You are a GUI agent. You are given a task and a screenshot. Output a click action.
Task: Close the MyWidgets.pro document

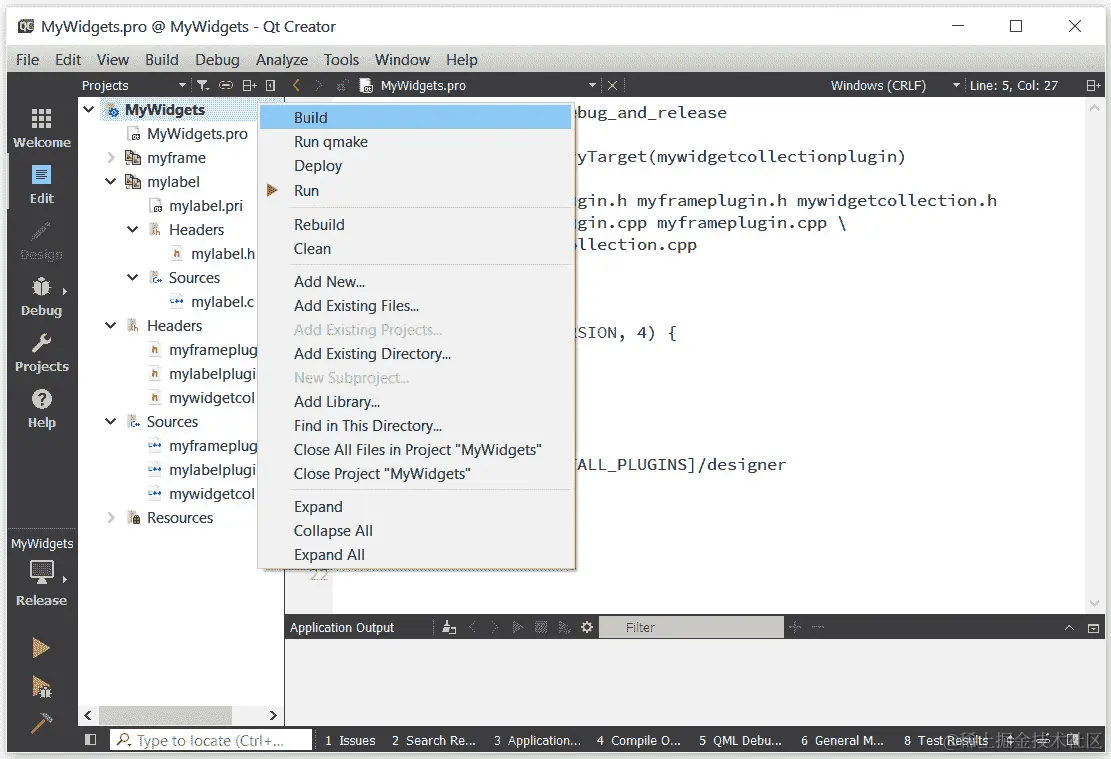tap(612, 85)
